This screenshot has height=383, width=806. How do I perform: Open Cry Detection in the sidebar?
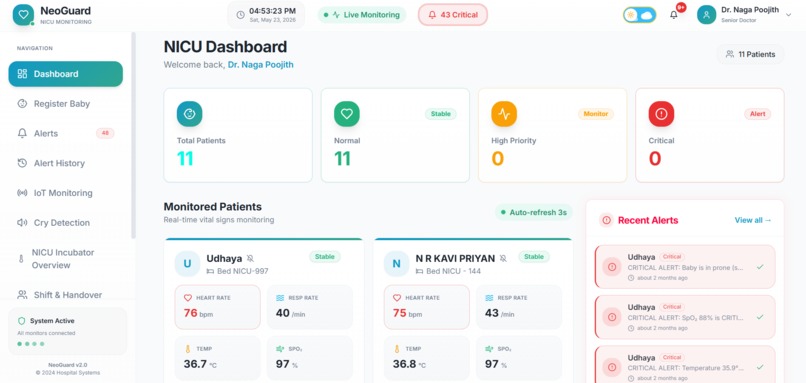[x=66, y=223]
